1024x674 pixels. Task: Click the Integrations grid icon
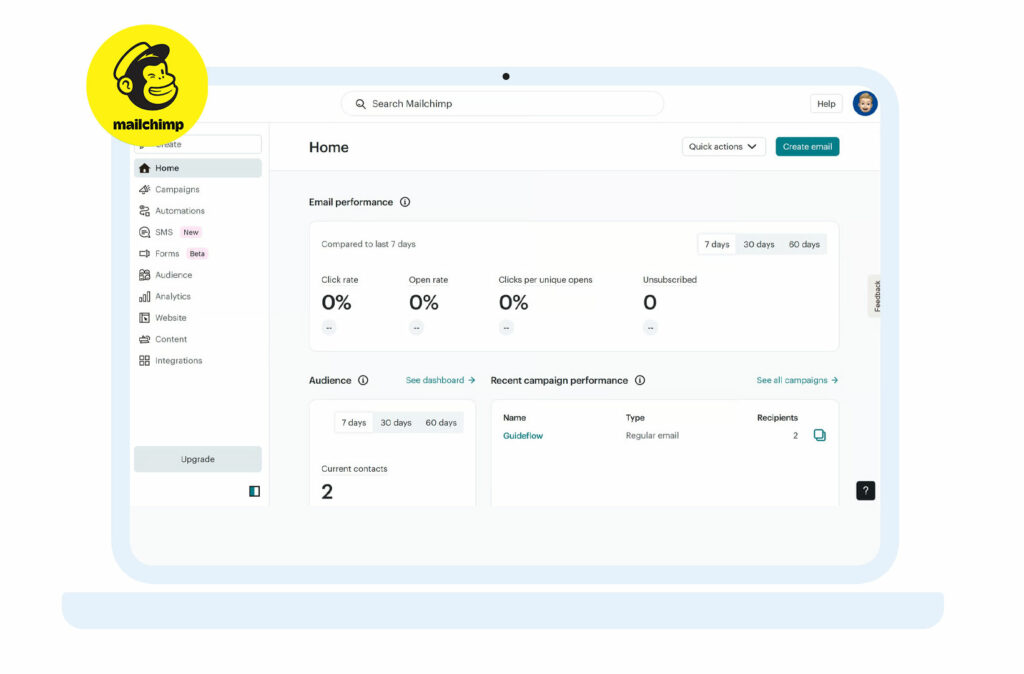(144, 361)
